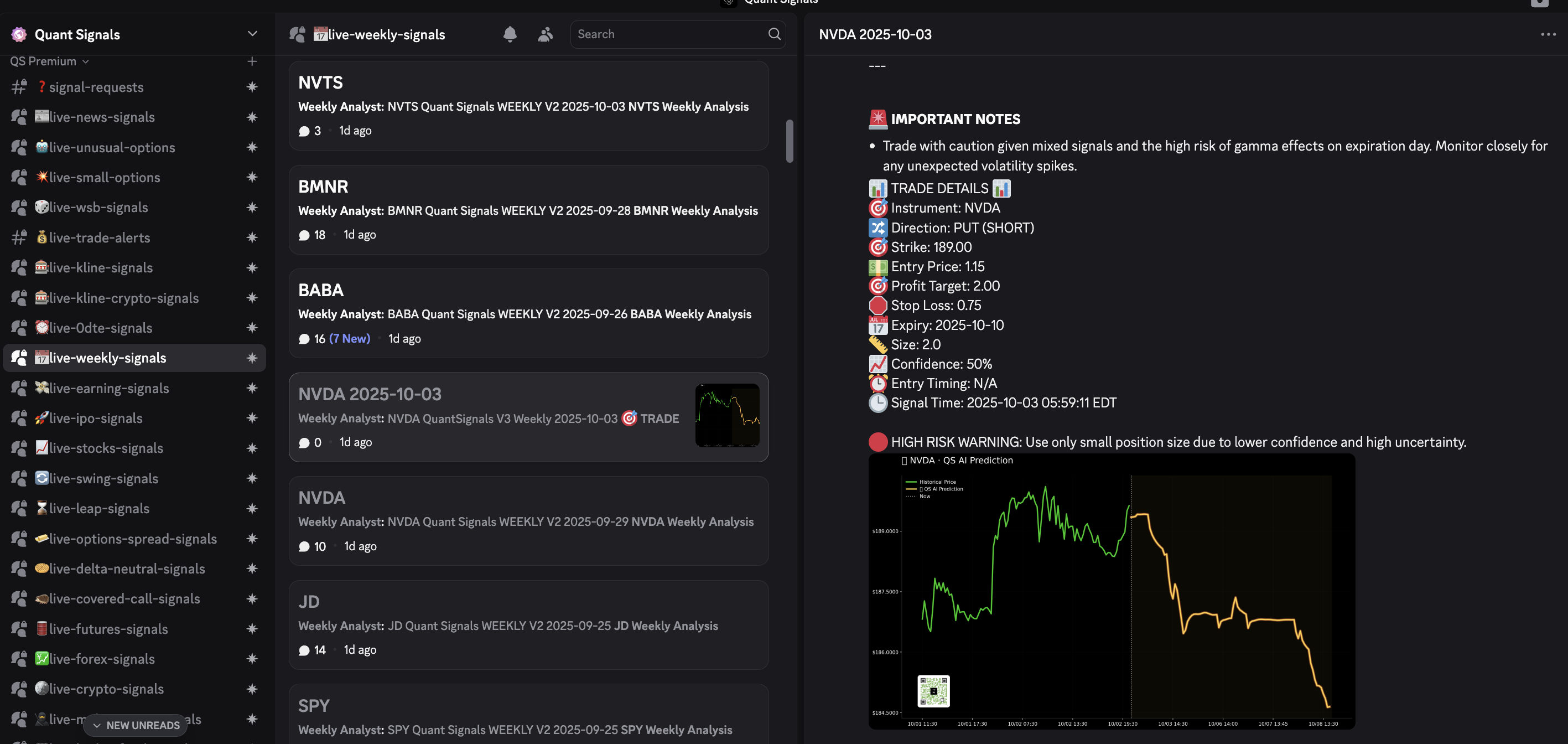This screenshot has height=744, width=1568.
Task: Click star icon beside live-forex-signals
Action: click(x=252, y=659)
